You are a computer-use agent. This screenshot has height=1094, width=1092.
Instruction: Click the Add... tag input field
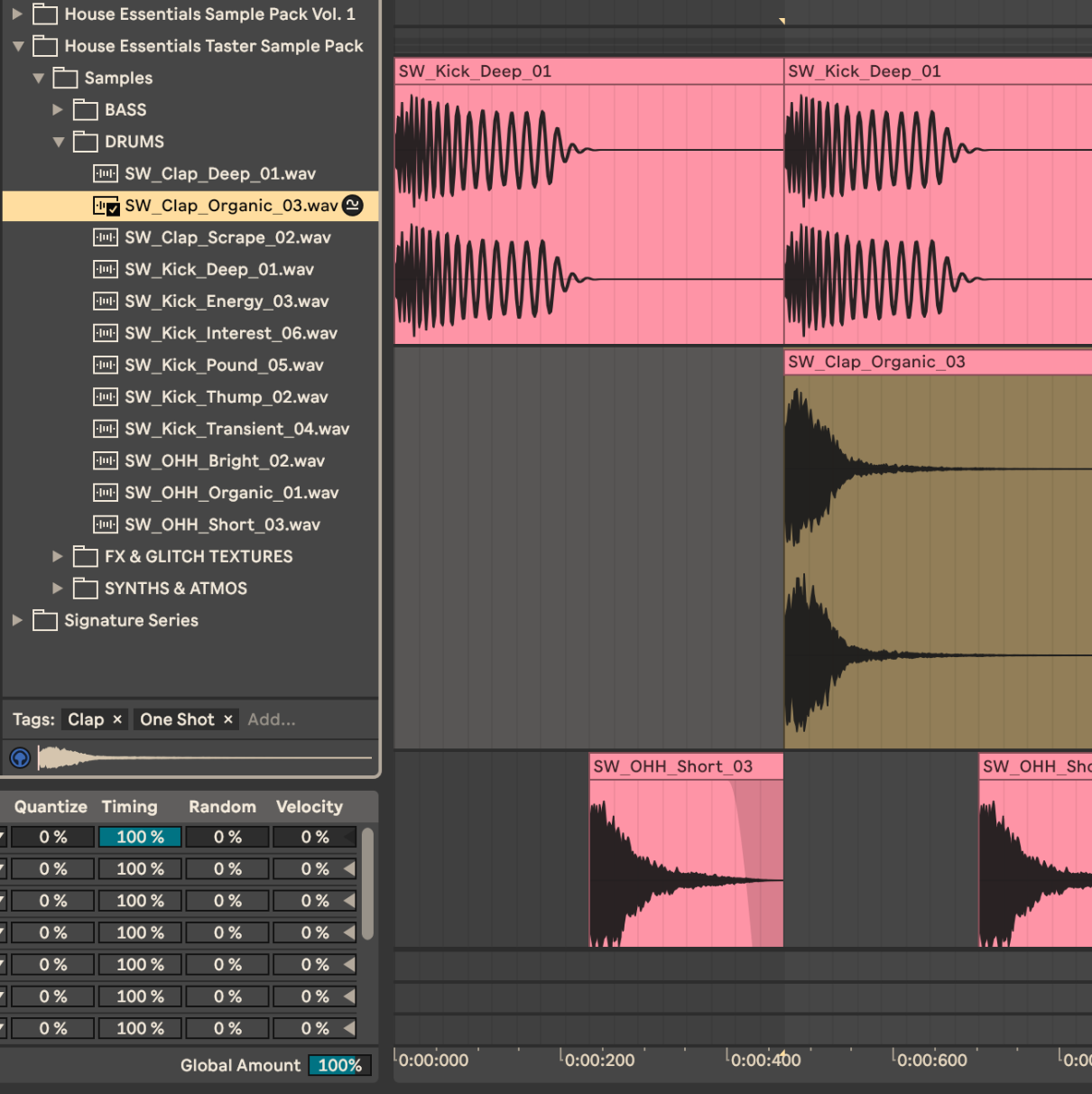coord(272,719)
